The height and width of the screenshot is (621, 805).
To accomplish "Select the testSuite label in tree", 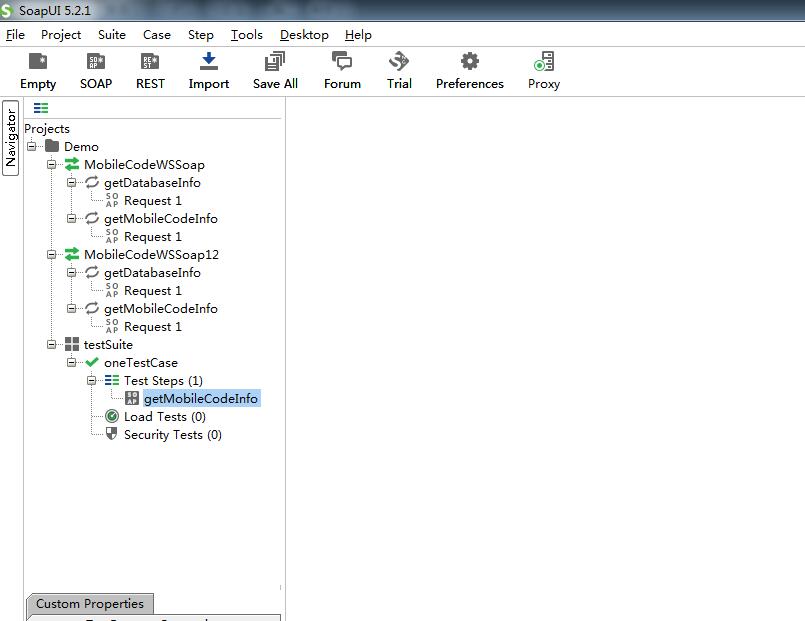I will [108, 344].
